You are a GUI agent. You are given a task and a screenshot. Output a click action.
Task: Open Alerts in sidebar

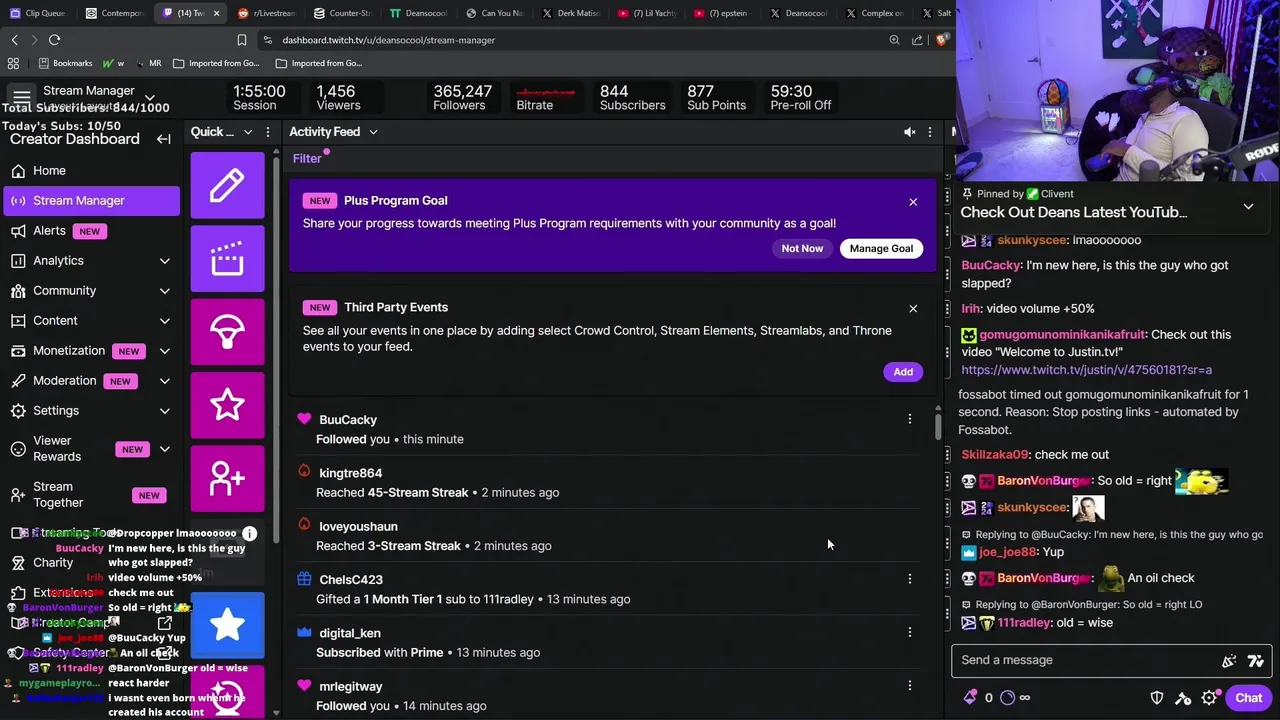[x=92, y=231]
